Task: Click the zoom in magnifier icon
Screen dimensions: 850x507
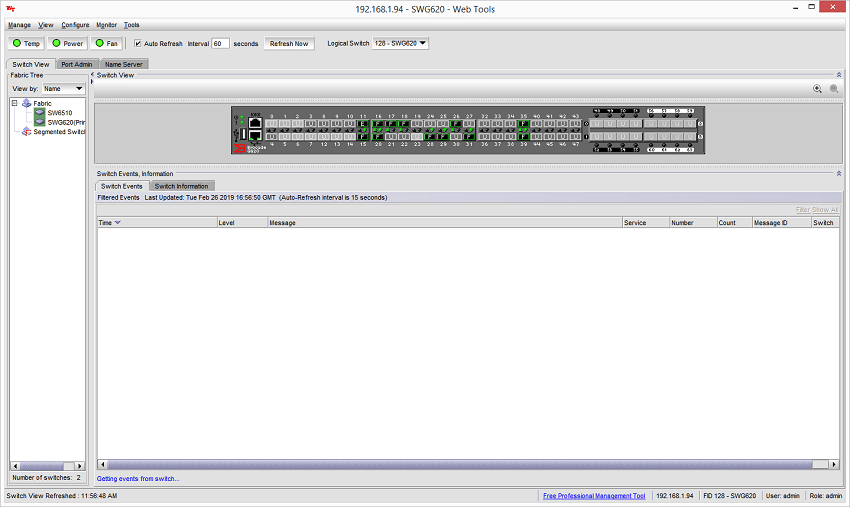Action: pyautogui.click(x=817, y=88)
